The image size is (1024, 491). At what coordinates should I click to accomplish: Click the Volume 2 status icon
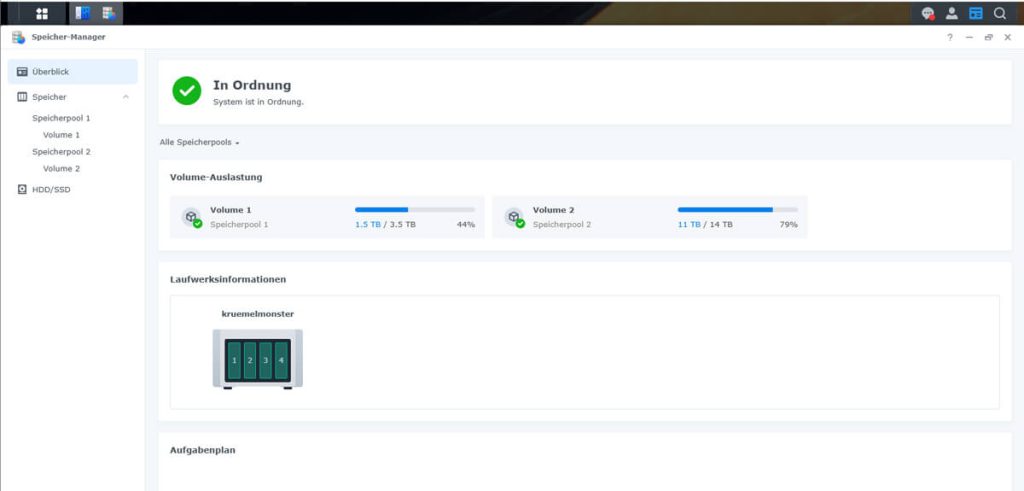(x=513, y=217)
